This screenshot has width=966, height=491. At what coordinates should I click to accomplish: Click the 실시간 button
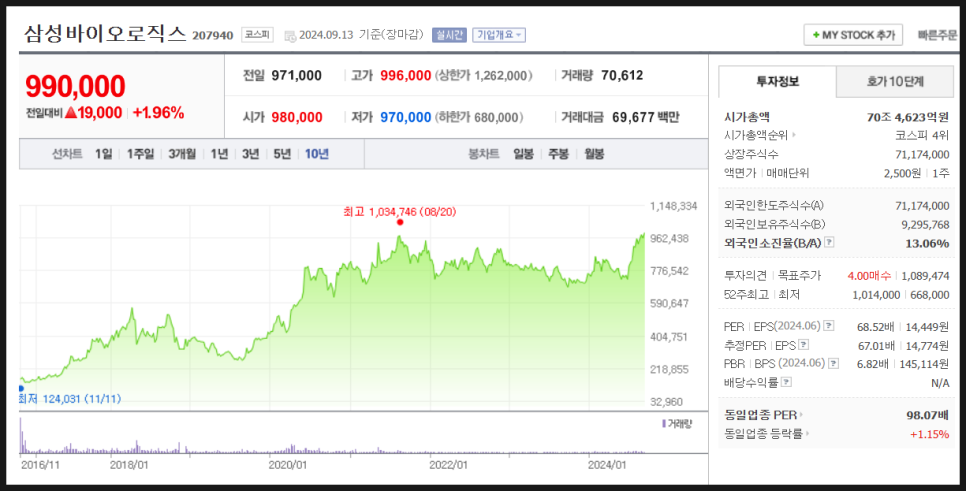pyautogui.click(x=449, y=35)
